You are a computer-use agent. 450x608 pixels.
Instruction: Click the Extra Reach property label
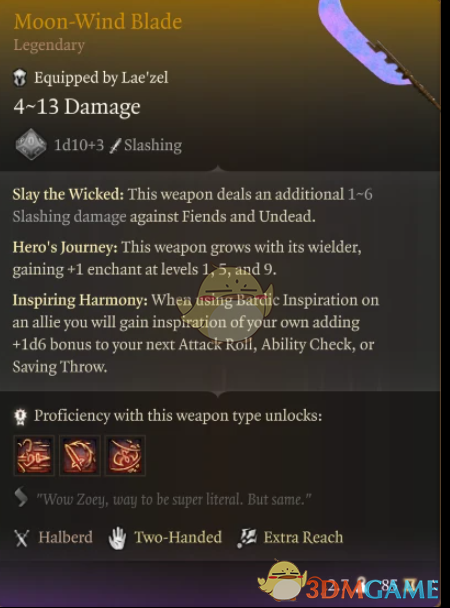[303, 537]
